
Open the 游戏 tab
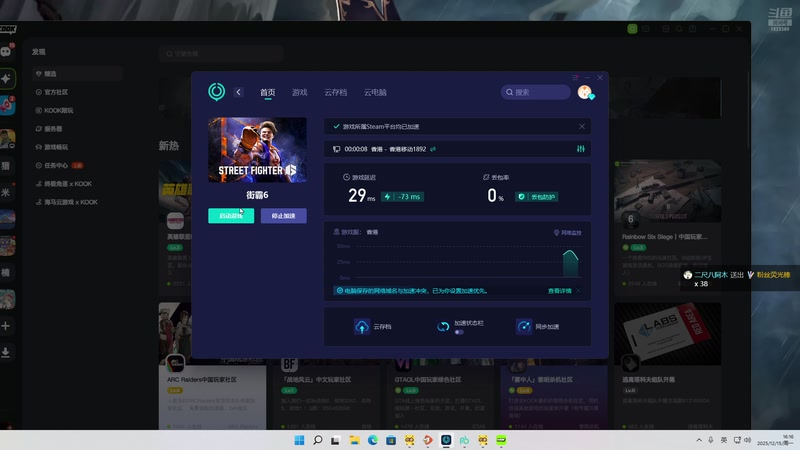click(x=299, y=92)
